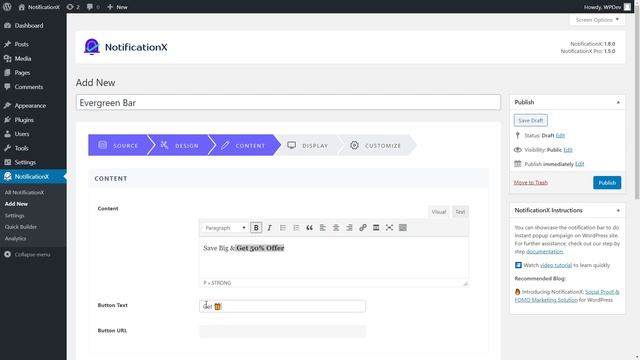Click the Button Text input field
This screenshot has width=640, height=360.
pos(282,307)
